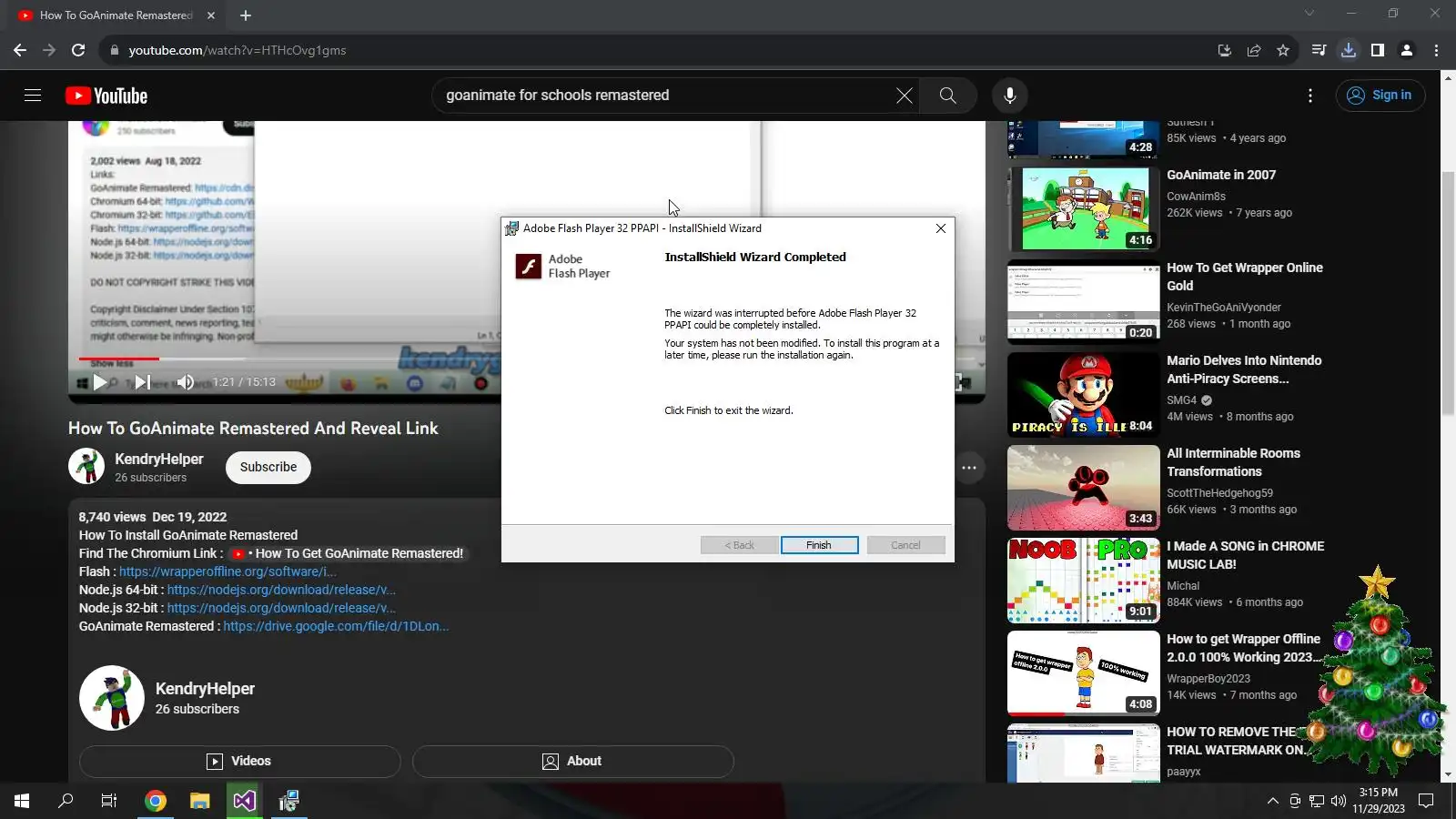Open the 4:28 video thumbnail in sidebar

coord(1084,139)
